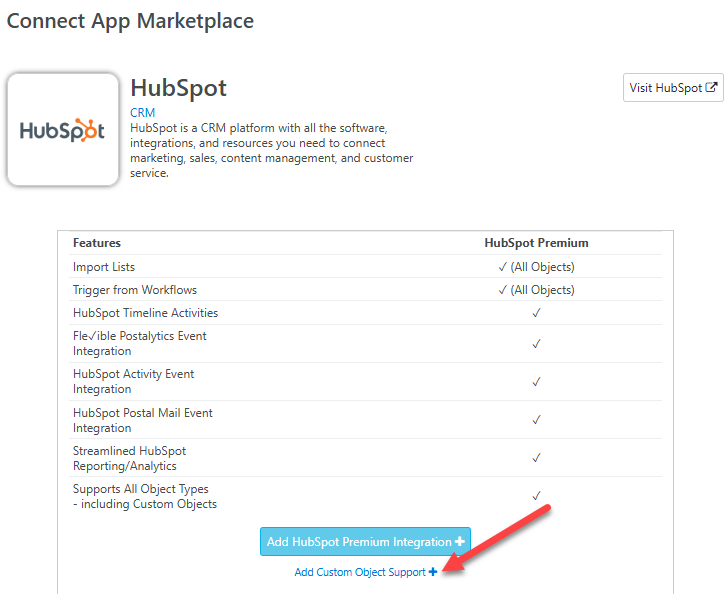The image size is (728, 594).
Task: Click the Add Custom Object Support link
Action: coord(366,572)
